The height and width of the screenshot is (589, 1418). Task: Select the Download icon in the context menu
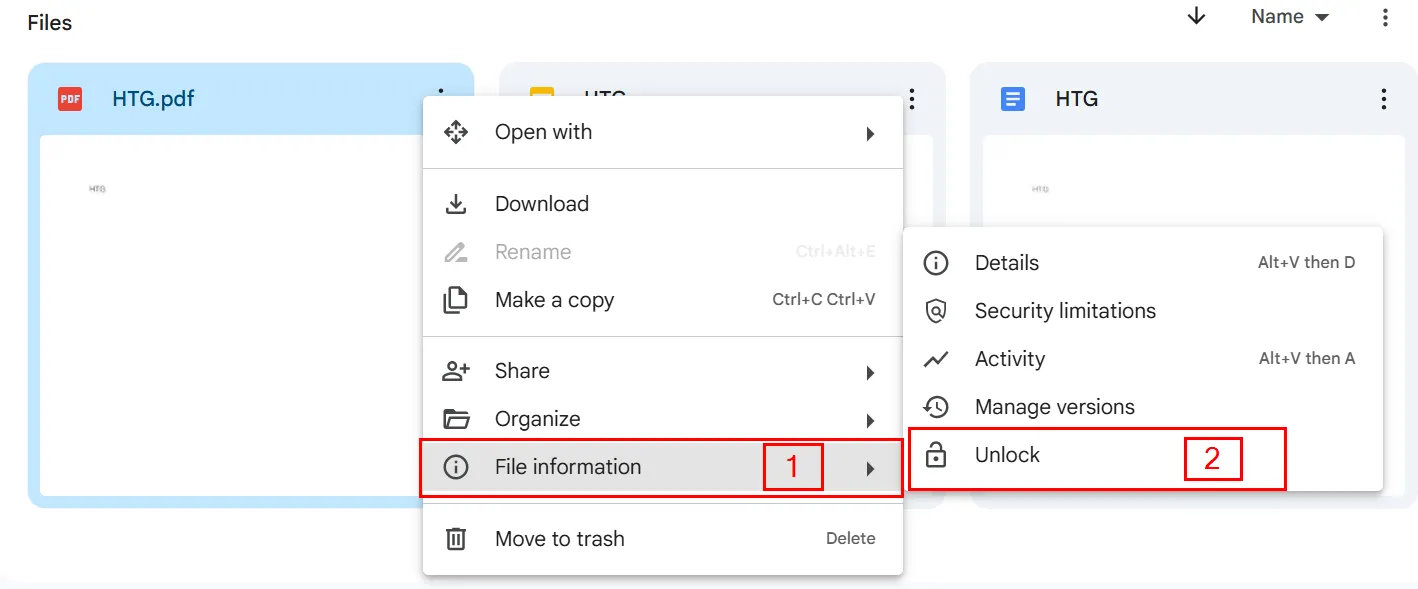click(x=457, y=203)
